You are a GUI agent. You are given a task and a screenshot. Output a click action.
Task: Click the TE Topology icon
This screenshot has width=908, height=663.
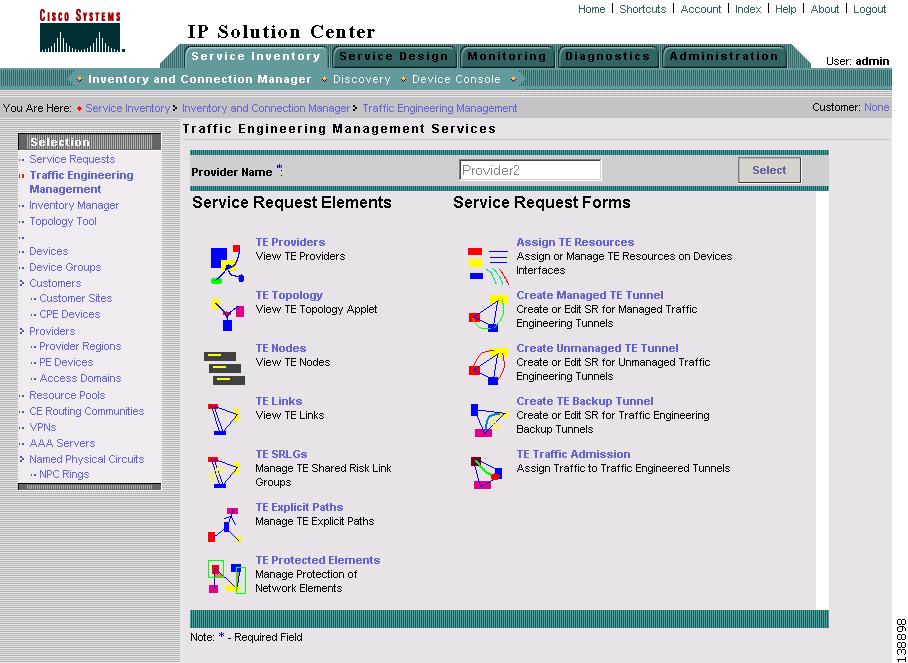(x=227, y=314)
